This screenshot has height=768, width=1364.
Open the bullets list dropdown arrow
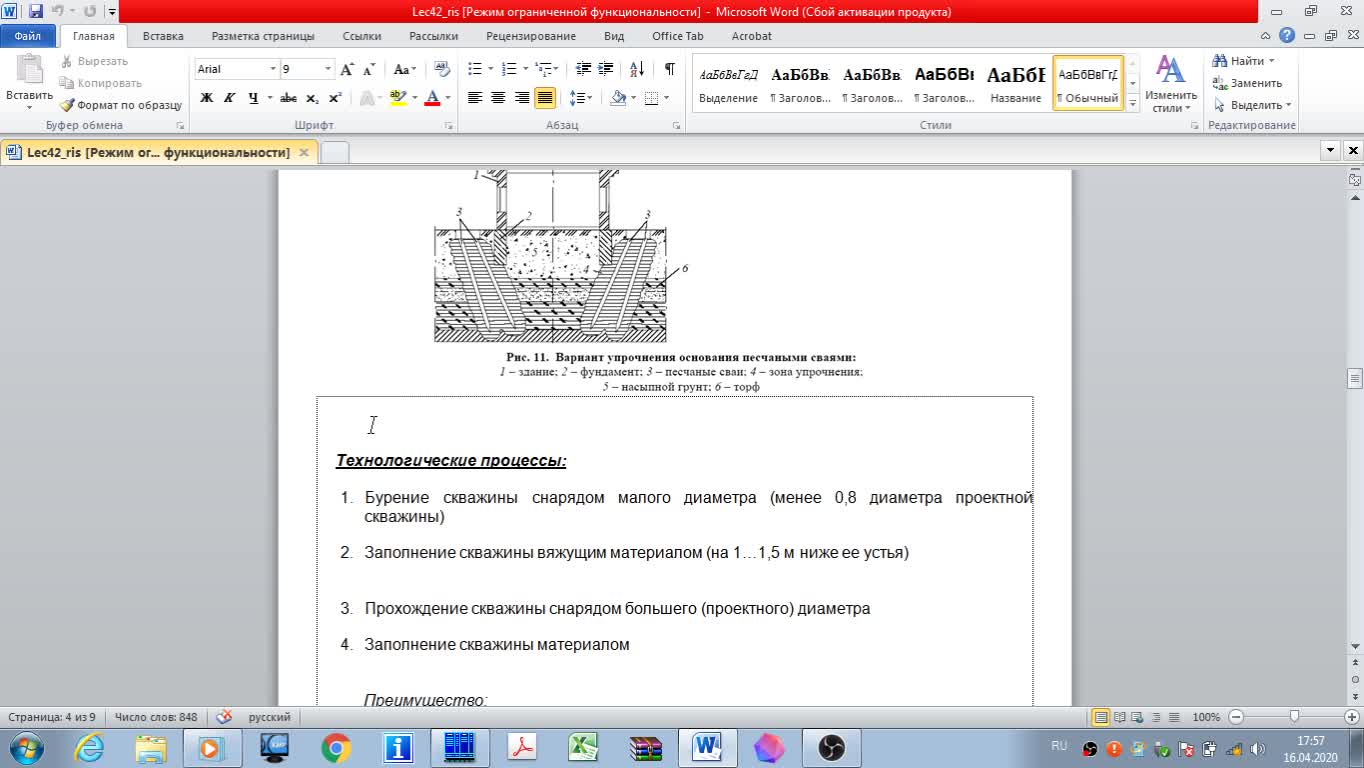click(489, 69)
